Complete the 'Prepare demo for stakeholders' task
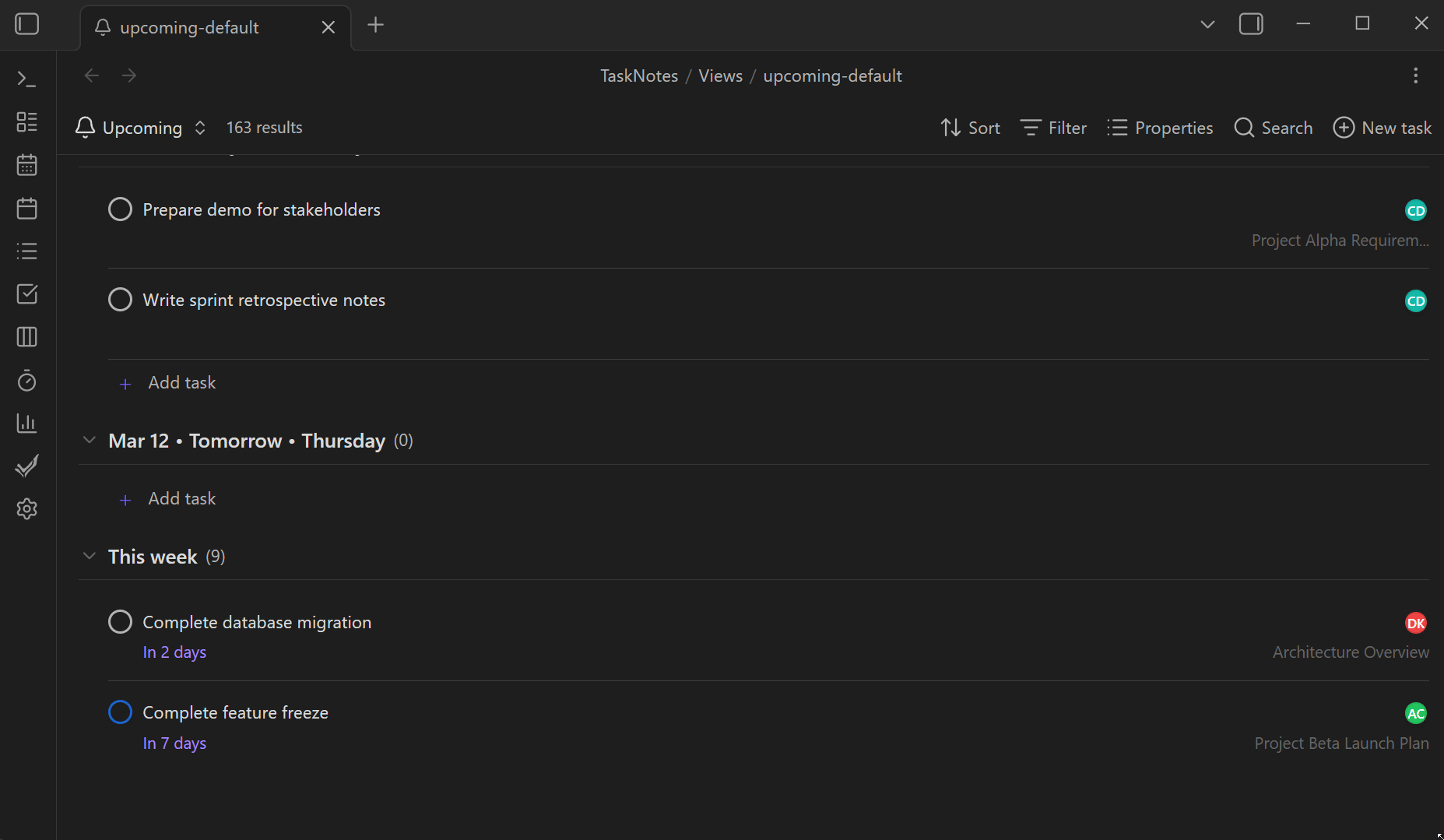1444x840 pixels. 120,209
